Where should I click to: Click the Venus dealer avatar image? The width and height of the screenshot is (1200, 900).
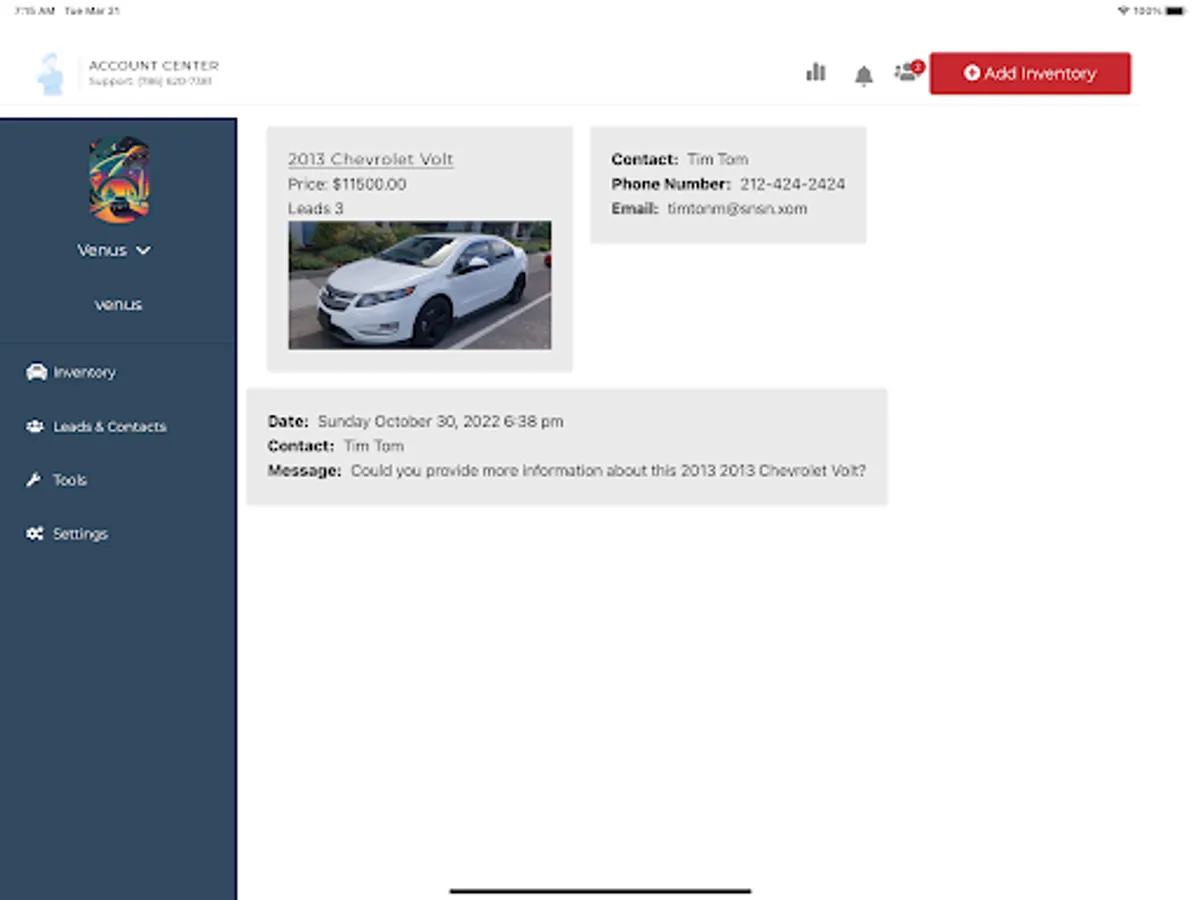(x=119, y=180)
